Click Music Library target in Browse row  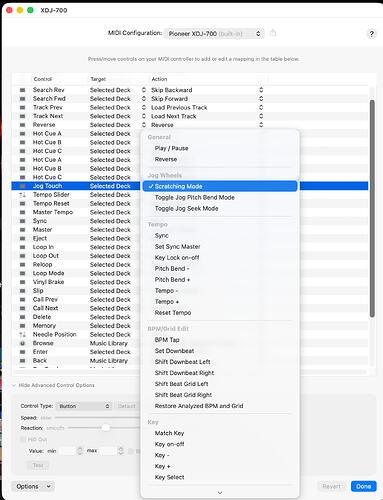tap(109, 343)
